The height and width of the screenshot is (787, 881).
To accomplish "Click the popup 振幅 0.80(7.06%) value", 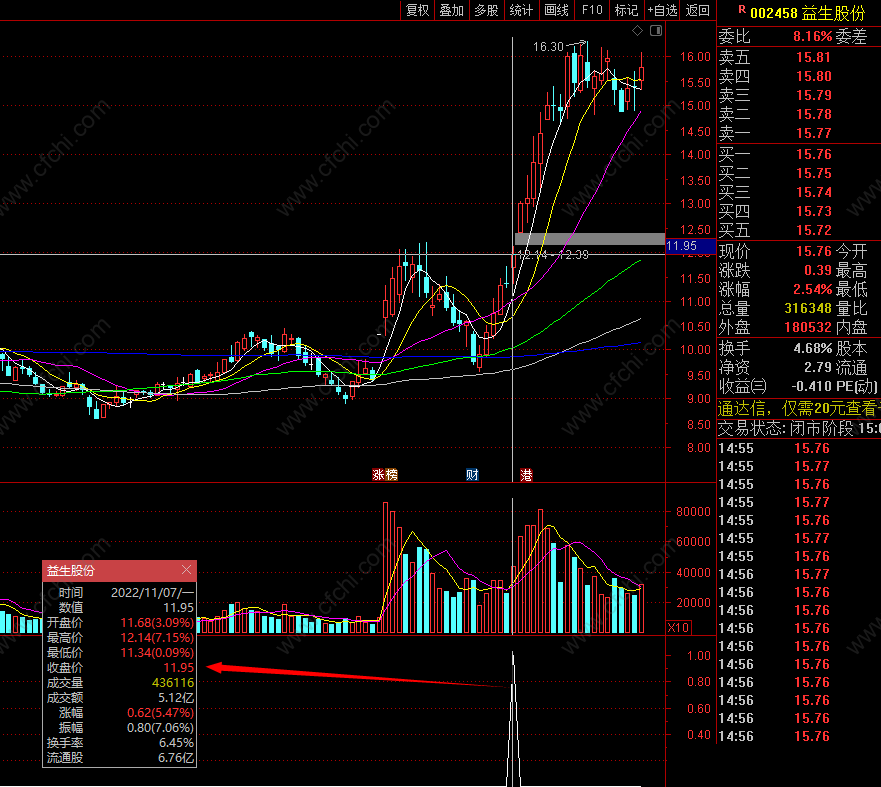I will 160,728.
